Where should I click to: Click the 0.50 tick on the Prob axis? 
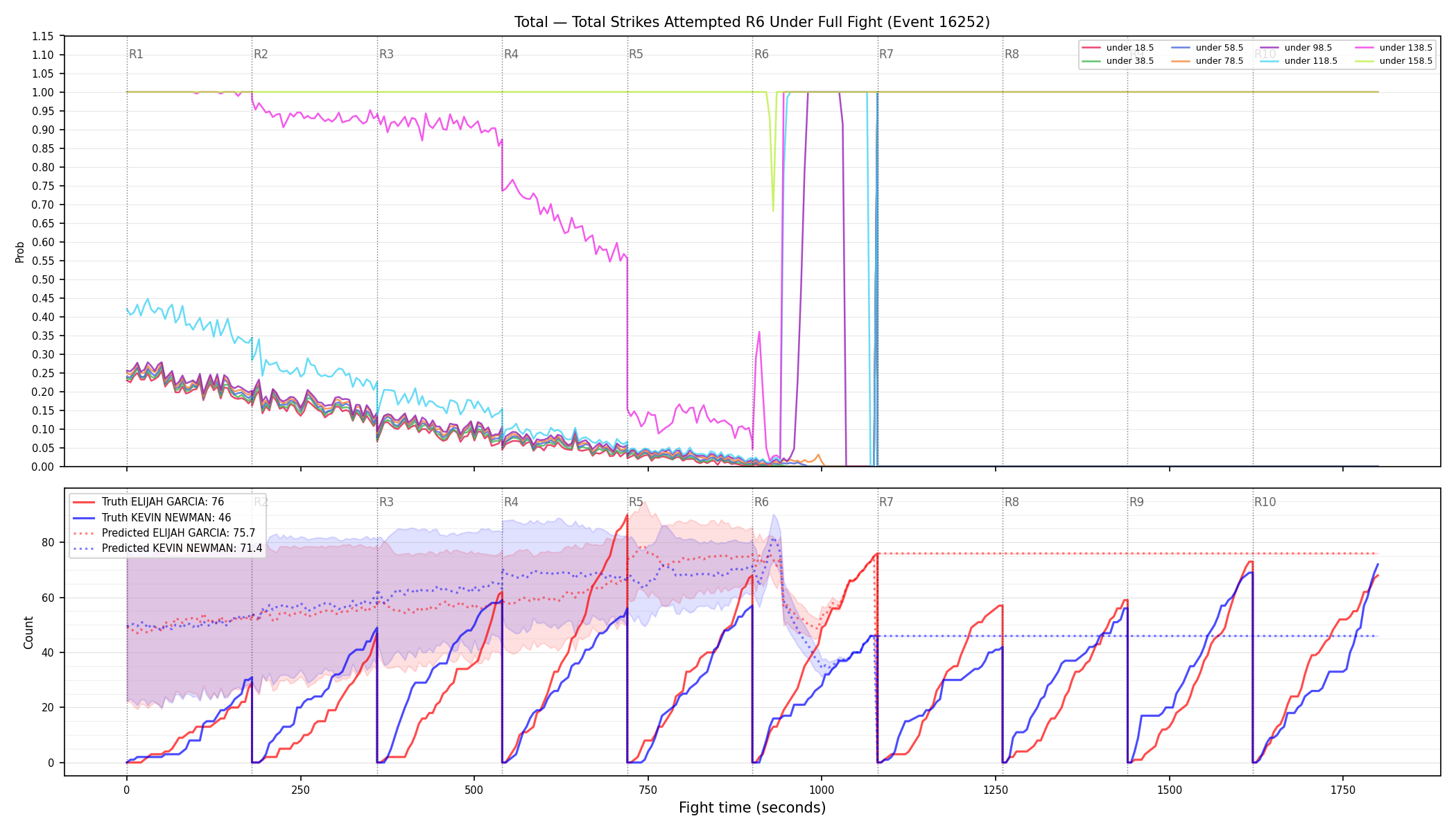tap(42, 279)
